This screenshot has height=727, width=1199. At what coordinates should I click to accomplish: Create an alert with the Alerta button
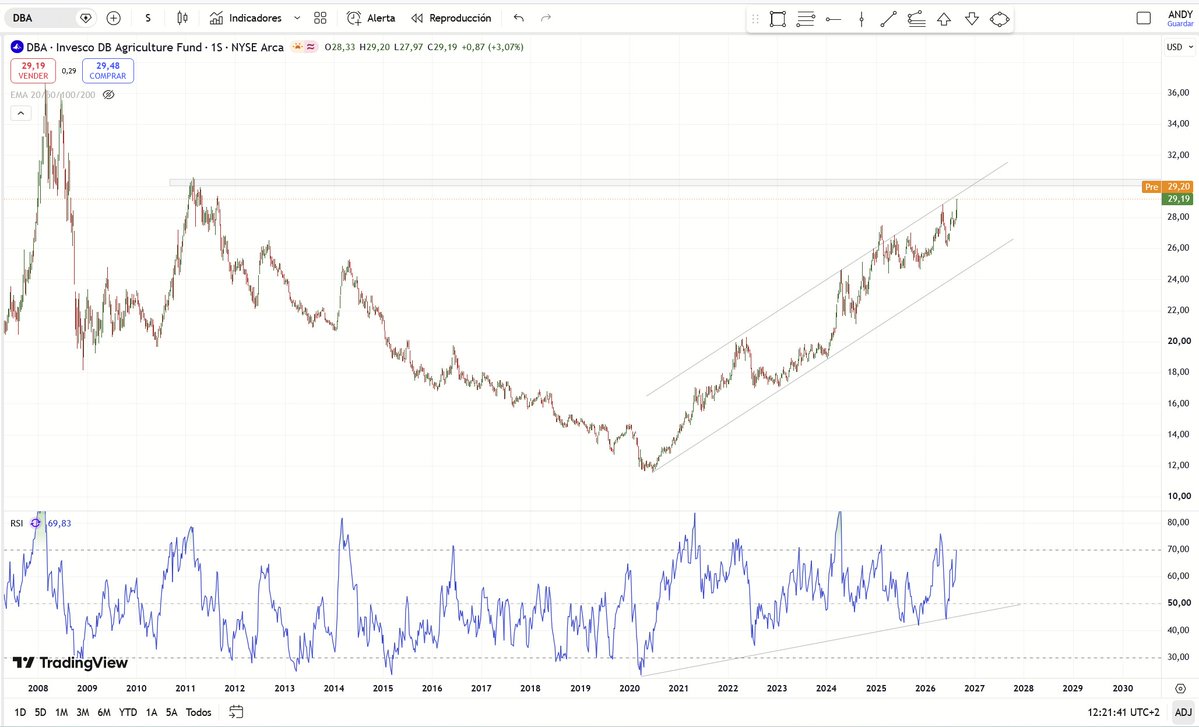click(371, 18)
